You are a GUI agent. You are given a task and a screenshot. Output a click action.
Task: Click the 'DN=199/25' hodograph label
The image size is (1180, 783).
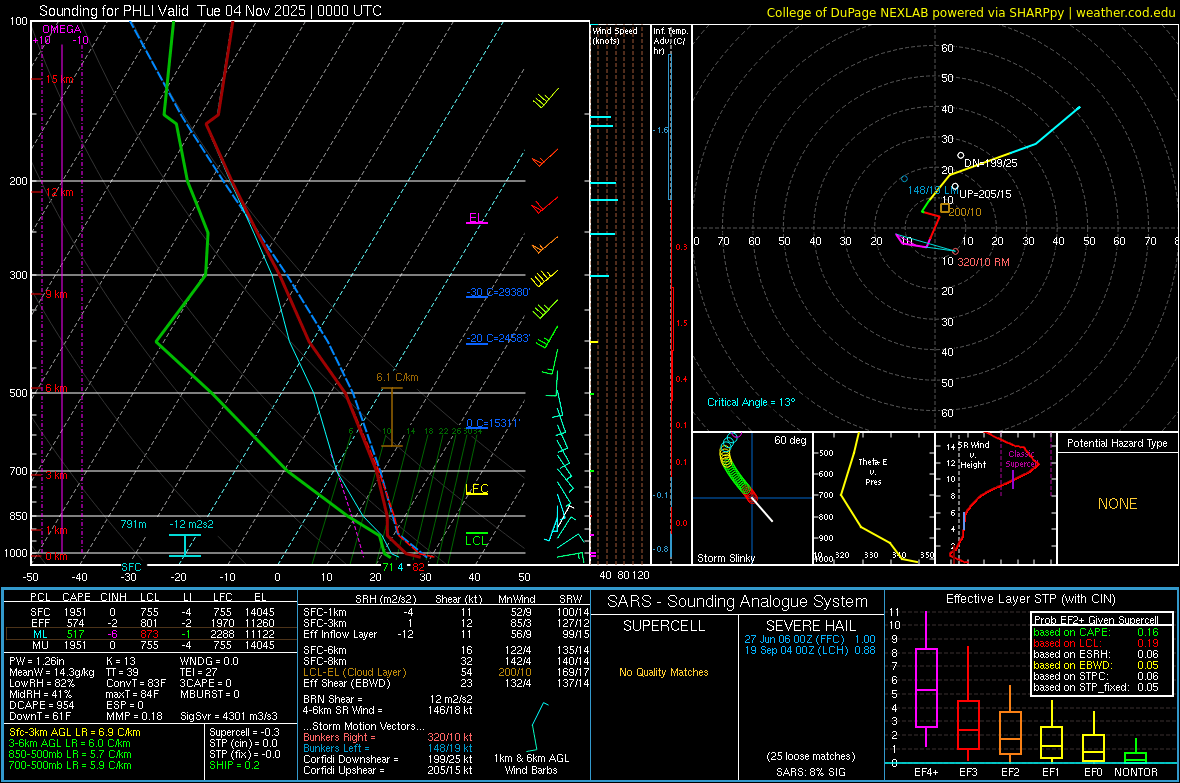click(990, 163)
